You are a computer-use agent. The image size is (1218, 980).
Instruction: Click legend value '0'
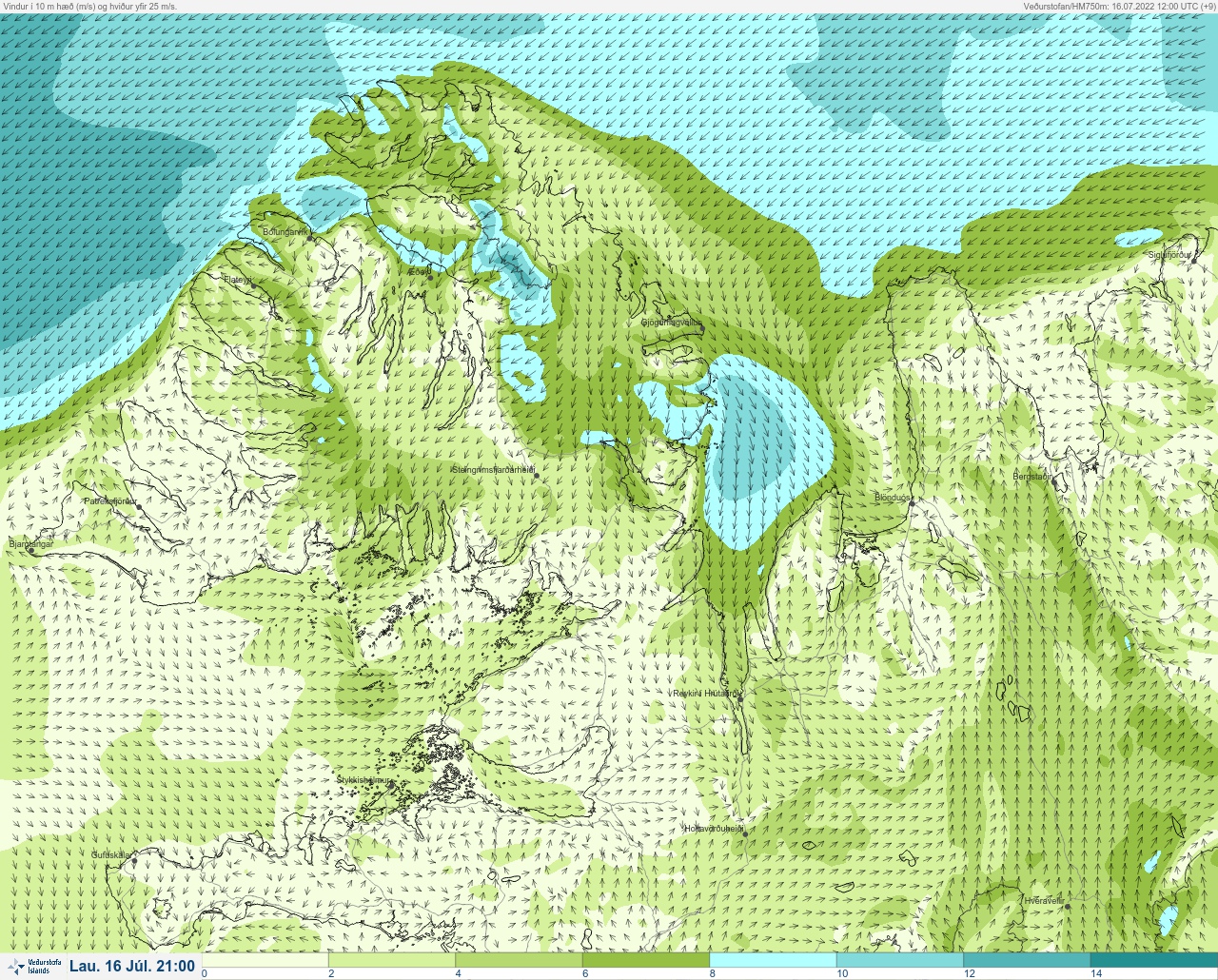tap(205, 973)
